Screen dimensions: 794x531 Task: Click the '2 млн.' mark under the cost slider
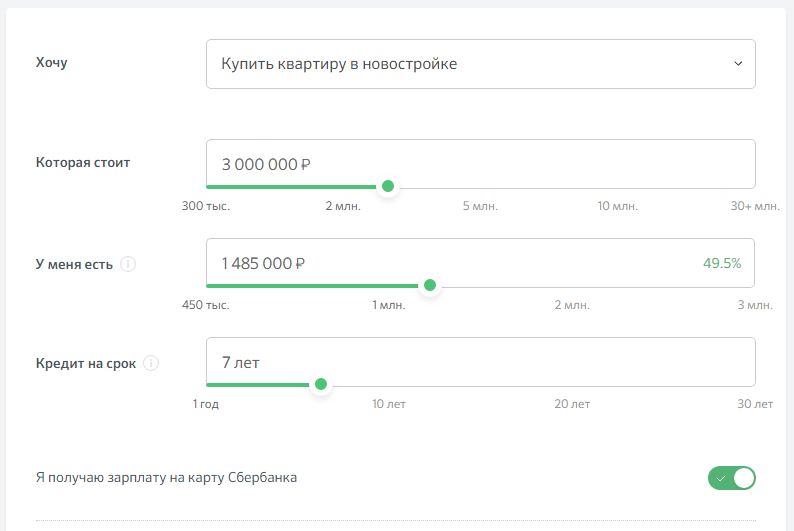point(343,206)
